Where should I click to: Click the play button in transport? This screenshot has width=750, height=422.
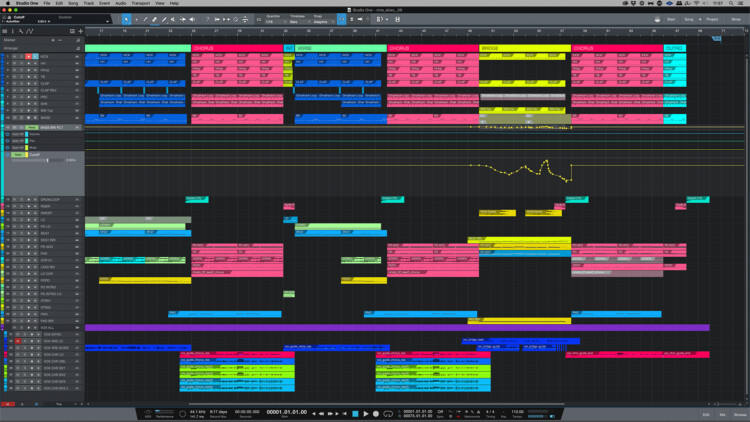tap(365, 413)
